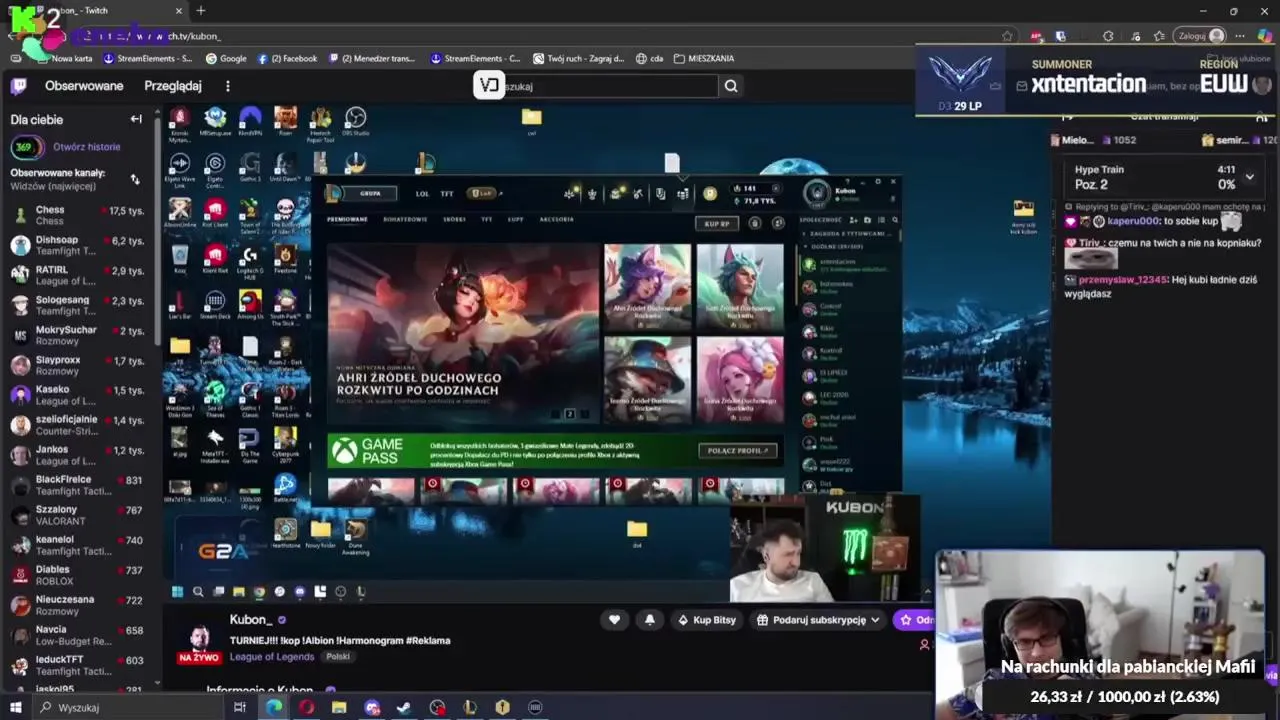This screenshot has height=720, width=1280.
Task: Select LOL tab in League client
Action: [x=422, y=194]
